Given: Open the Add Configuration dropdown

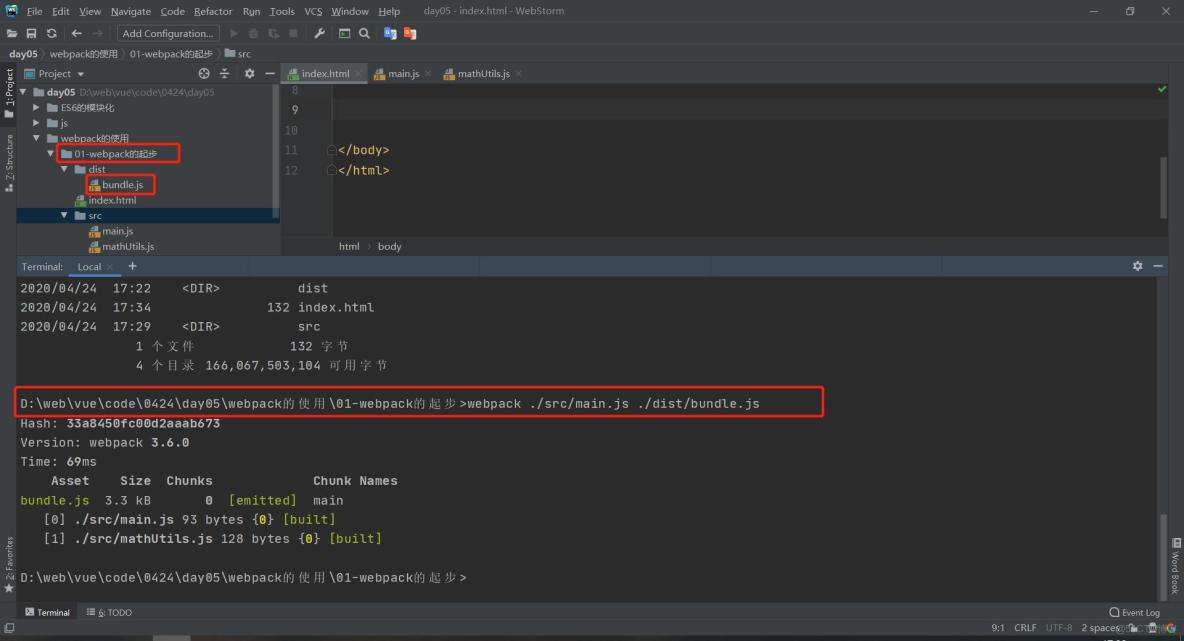Looking at the screenshot, I should click(x=166, y=33).
